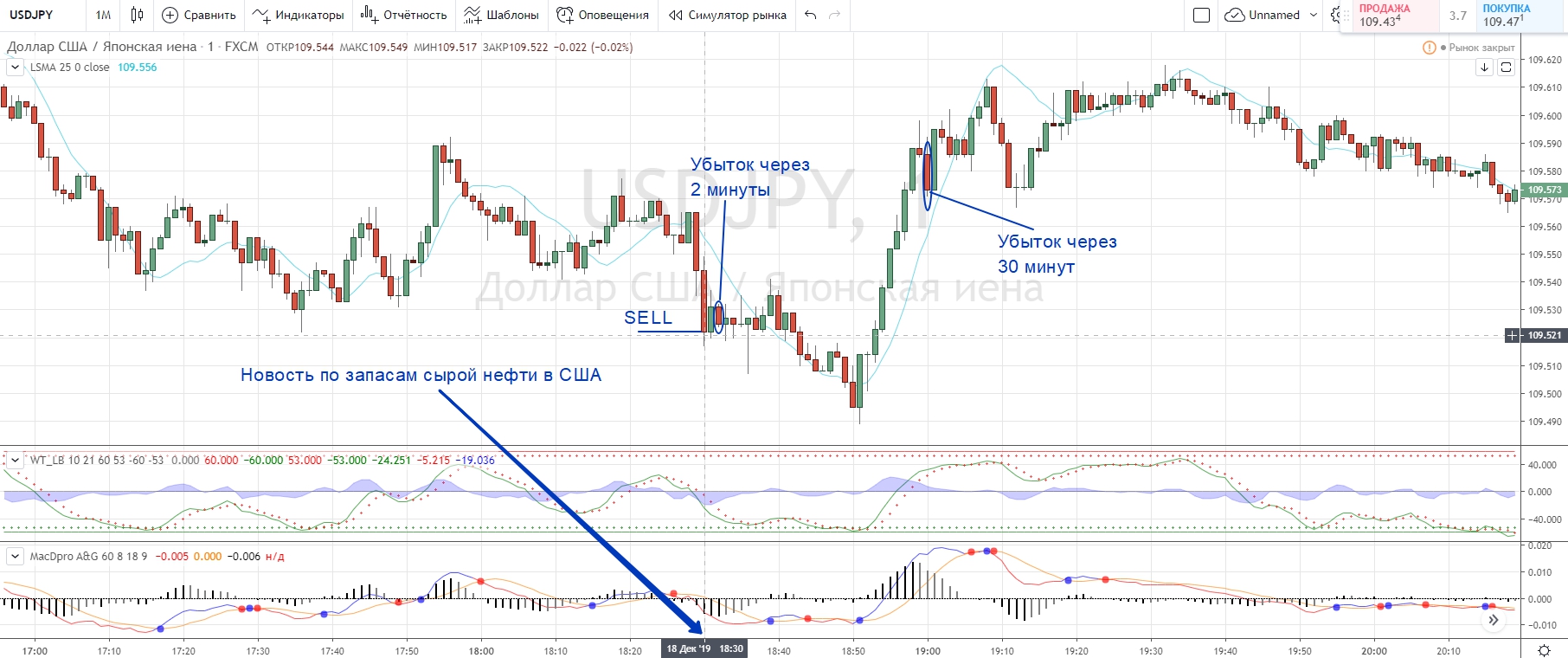This screenshot has height=658, width=1568.
Task: Open the Indicators (Индикаторы) menu
Action: 298,15
